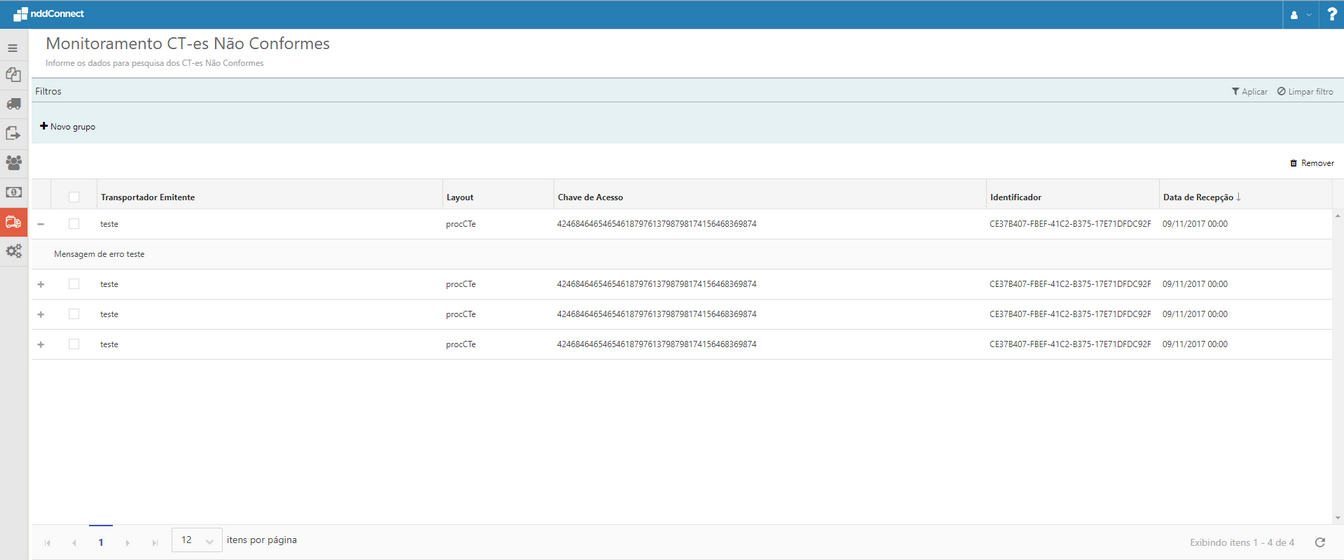Open the settings gears sidebar icon
This screenshot has height=560, width=1344.
(13, 251)
